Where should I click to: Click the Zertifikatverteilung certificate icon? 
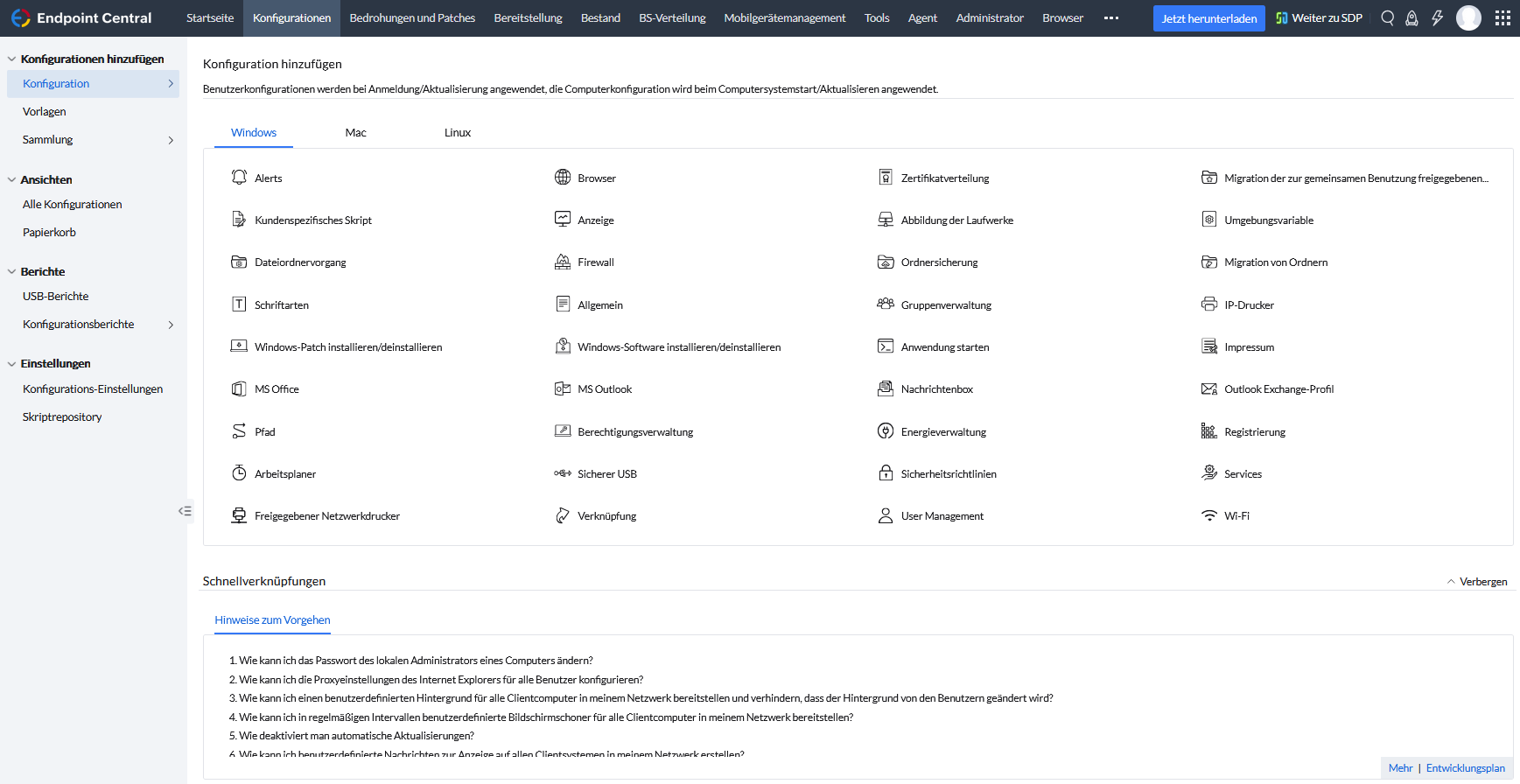point(886,178)
